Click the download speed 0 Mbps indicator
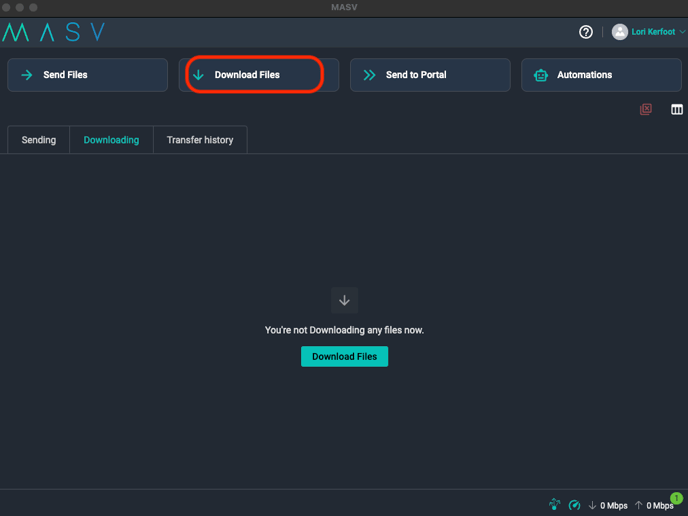 (608, 505)
